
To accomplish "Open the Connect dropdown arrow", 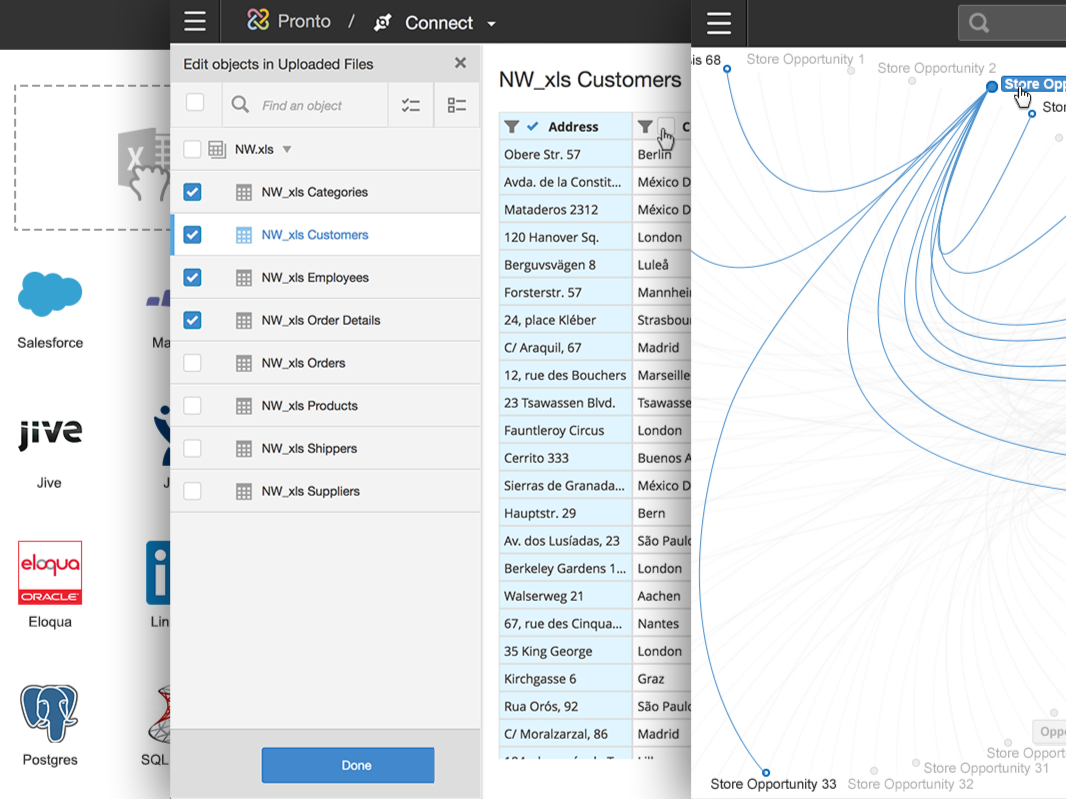I will (x=492, y=24).
